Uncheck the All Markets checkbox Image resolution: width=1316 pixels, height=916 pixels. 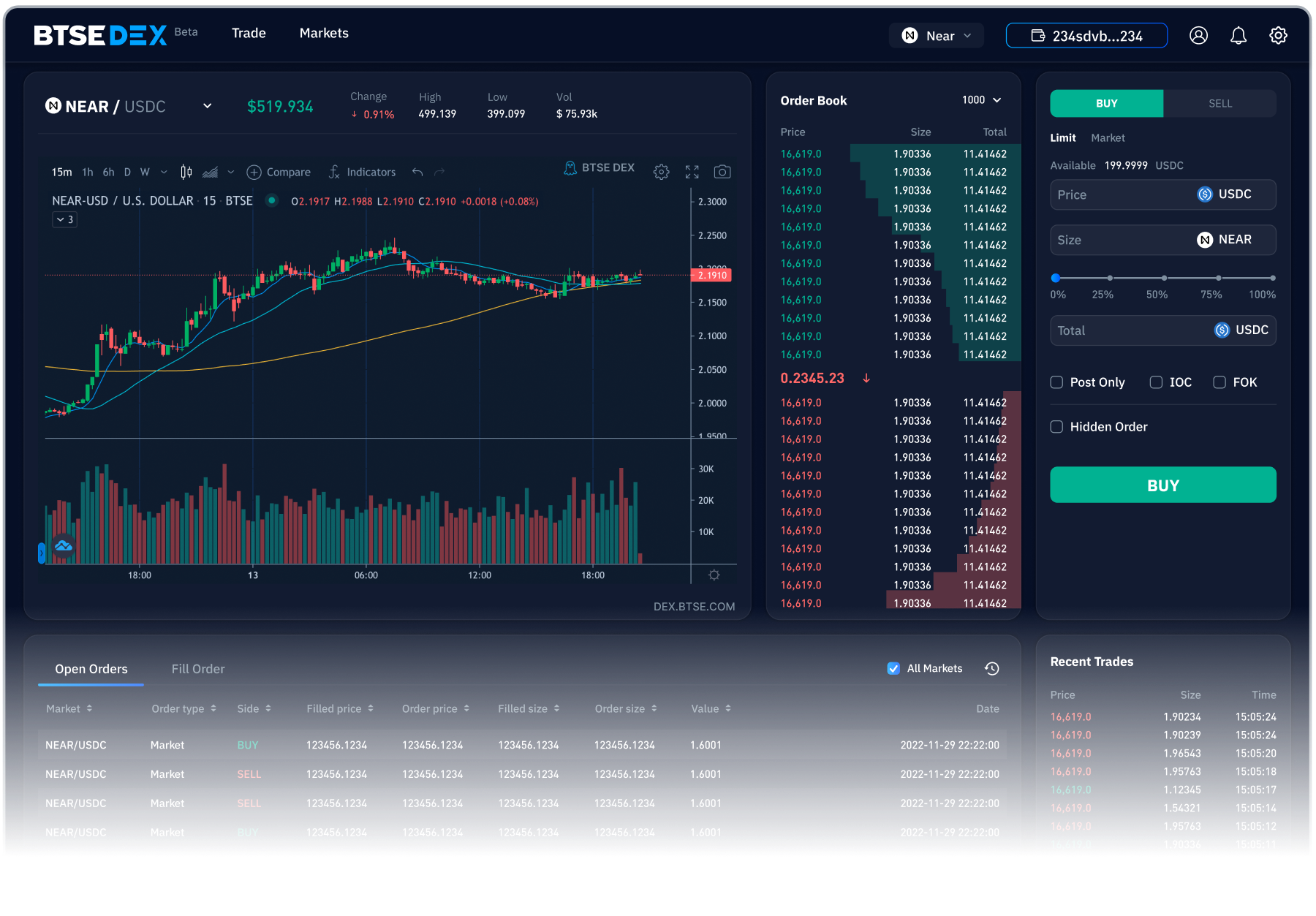coord(893,668)
